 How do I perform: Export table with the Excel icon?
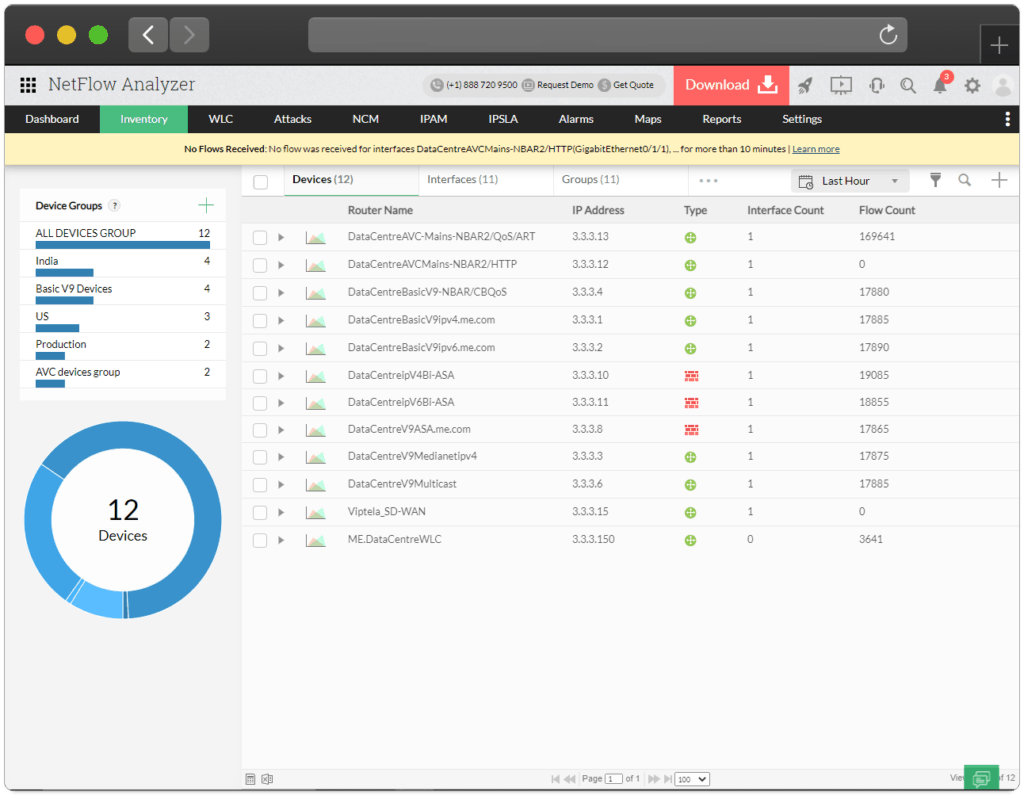click(x=267, y=779)
